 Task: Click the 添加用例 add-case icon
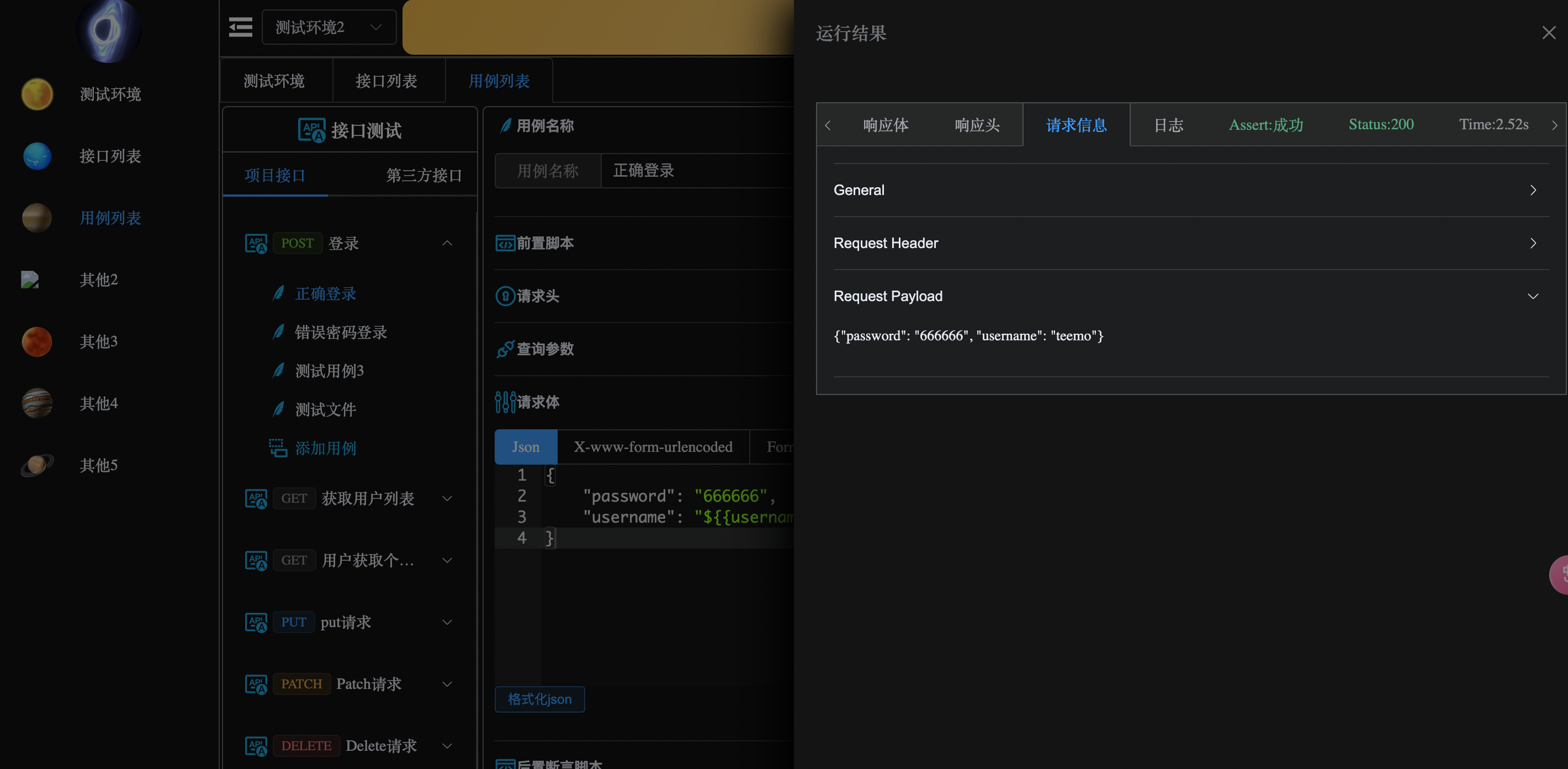(278, 448)
